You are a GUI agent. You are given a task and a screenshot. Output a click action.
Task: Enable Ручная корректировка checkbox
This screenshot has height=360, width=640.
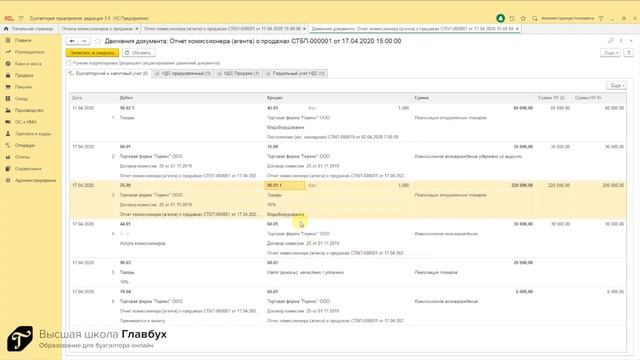69,63
